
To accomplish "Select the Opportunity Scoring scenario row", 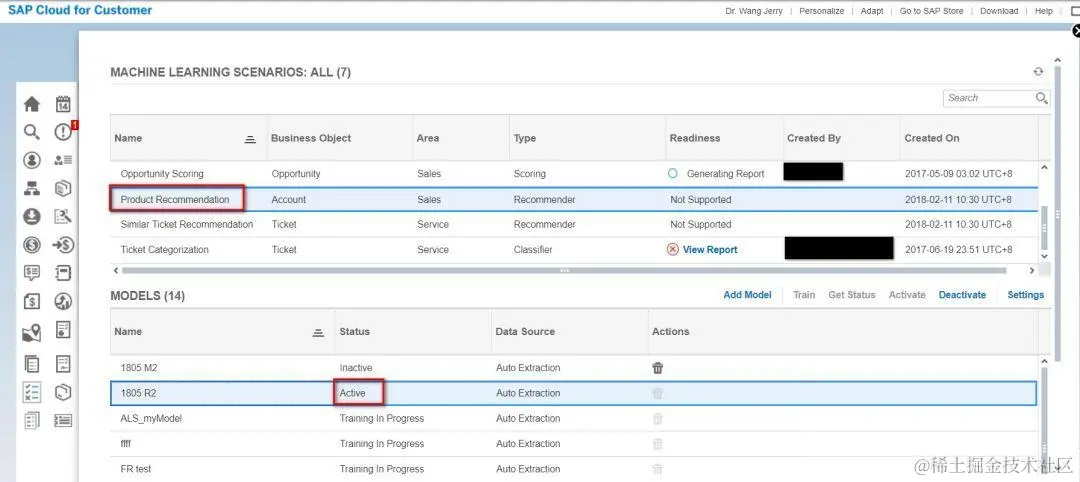I will coord(574,174).
